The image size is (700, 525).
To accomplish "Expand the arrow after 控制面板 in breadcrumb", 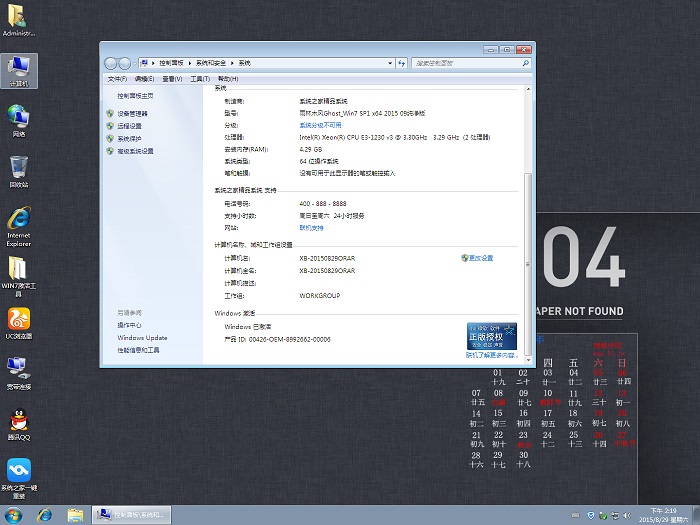I will coord(190,63).
